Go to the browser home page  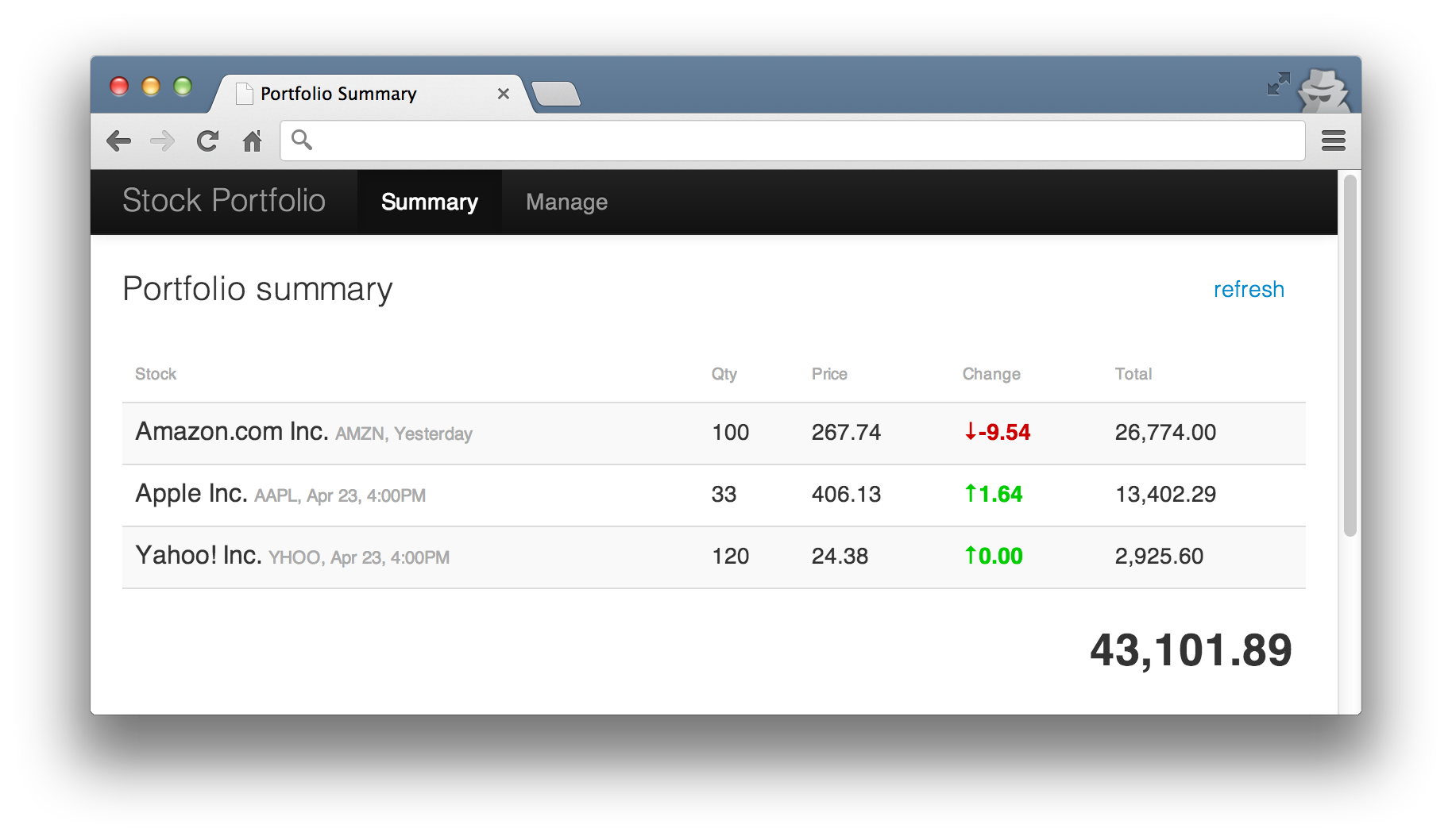click(x=252, y=141)
